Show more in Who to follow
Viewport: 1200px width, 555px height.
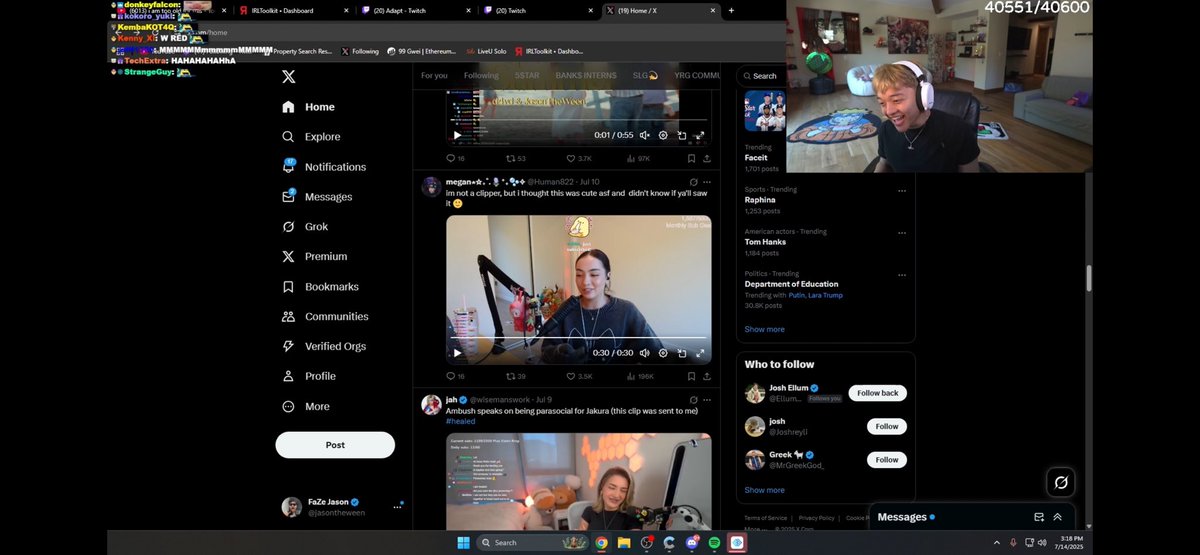764,490
